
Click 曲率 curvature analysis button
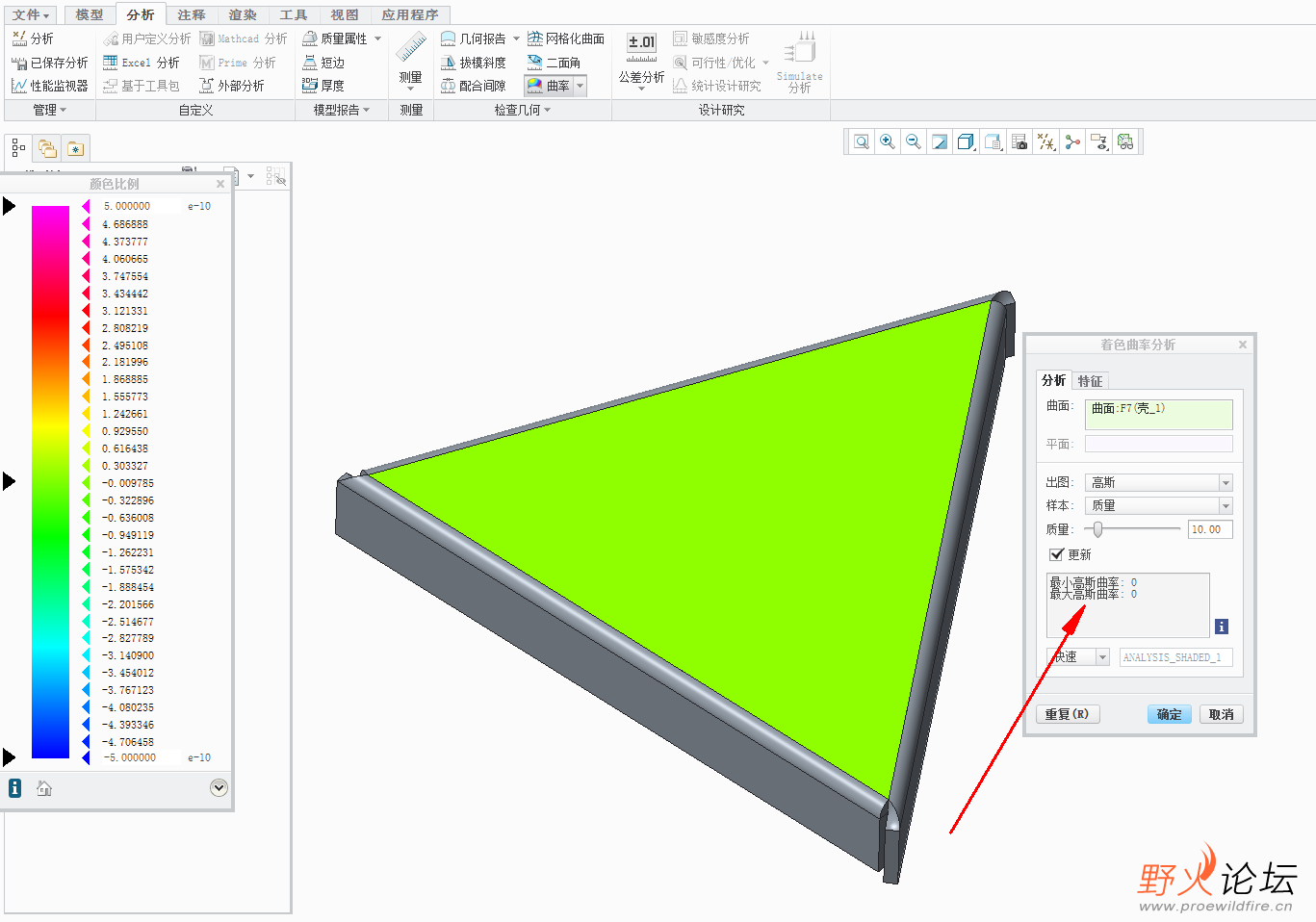tap(548, 86)
